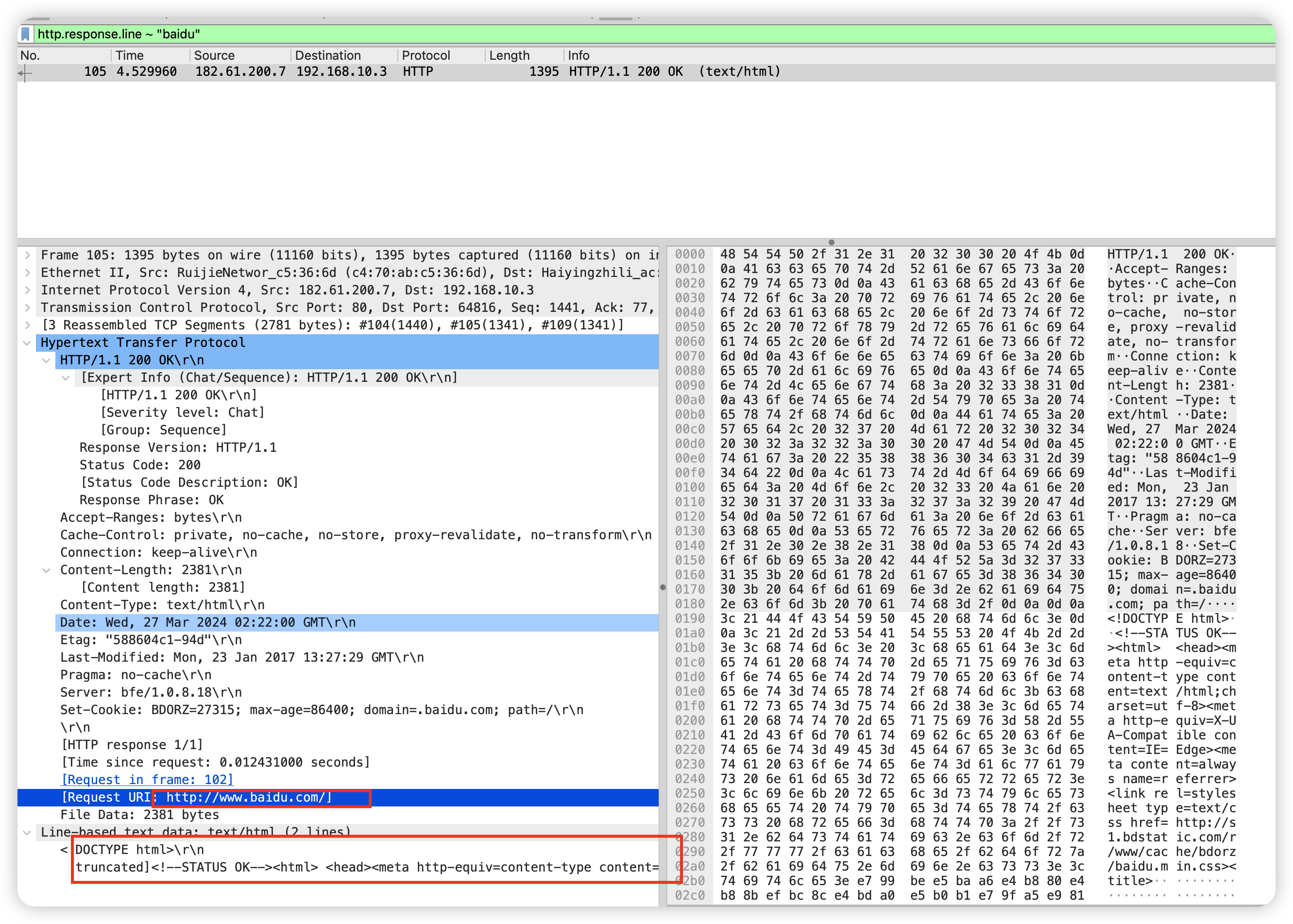Expand the 3 Reassembled TCP Segments node

click(27, 325)
